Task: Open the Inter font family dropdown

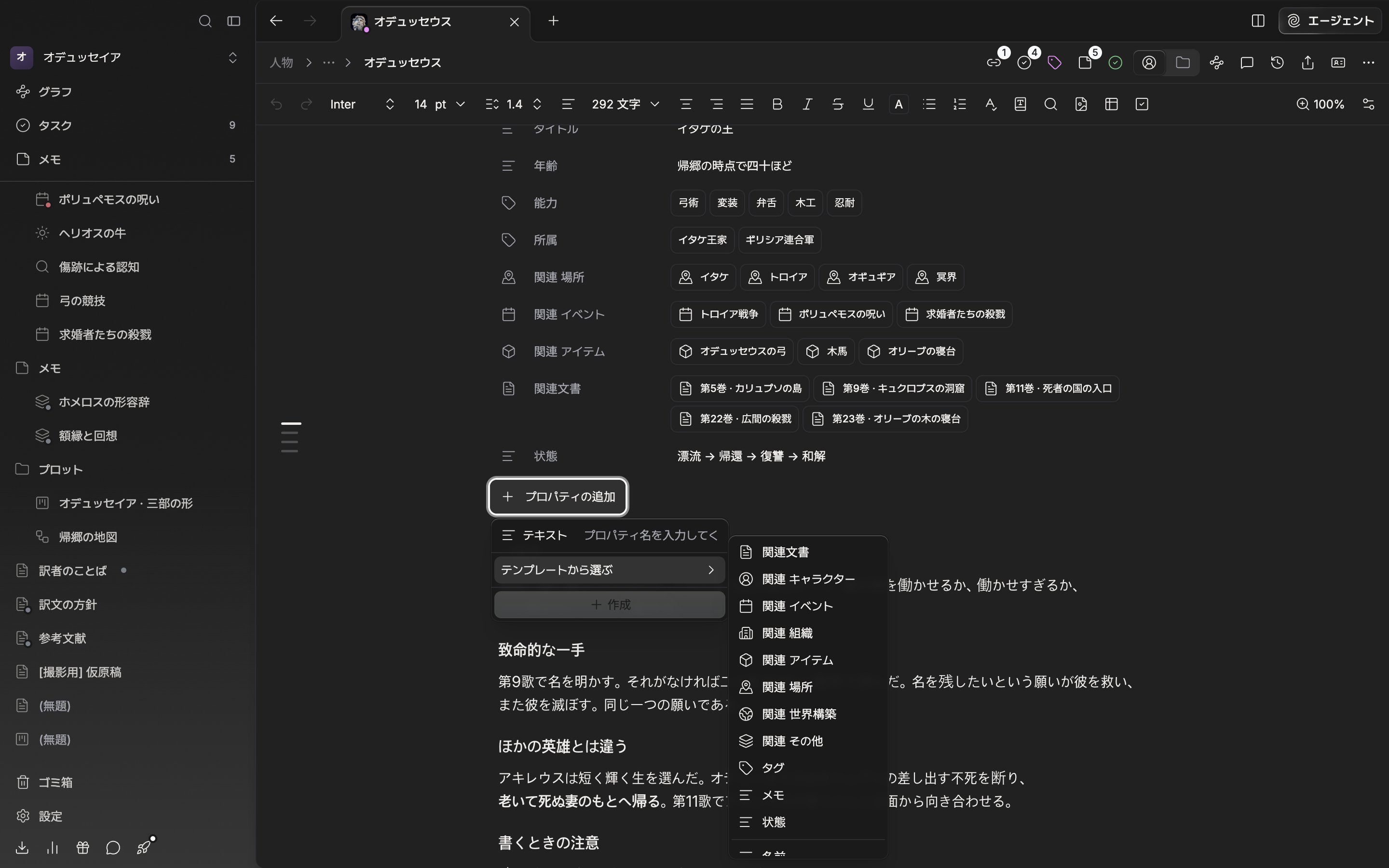Action: [x=362, y=105]
